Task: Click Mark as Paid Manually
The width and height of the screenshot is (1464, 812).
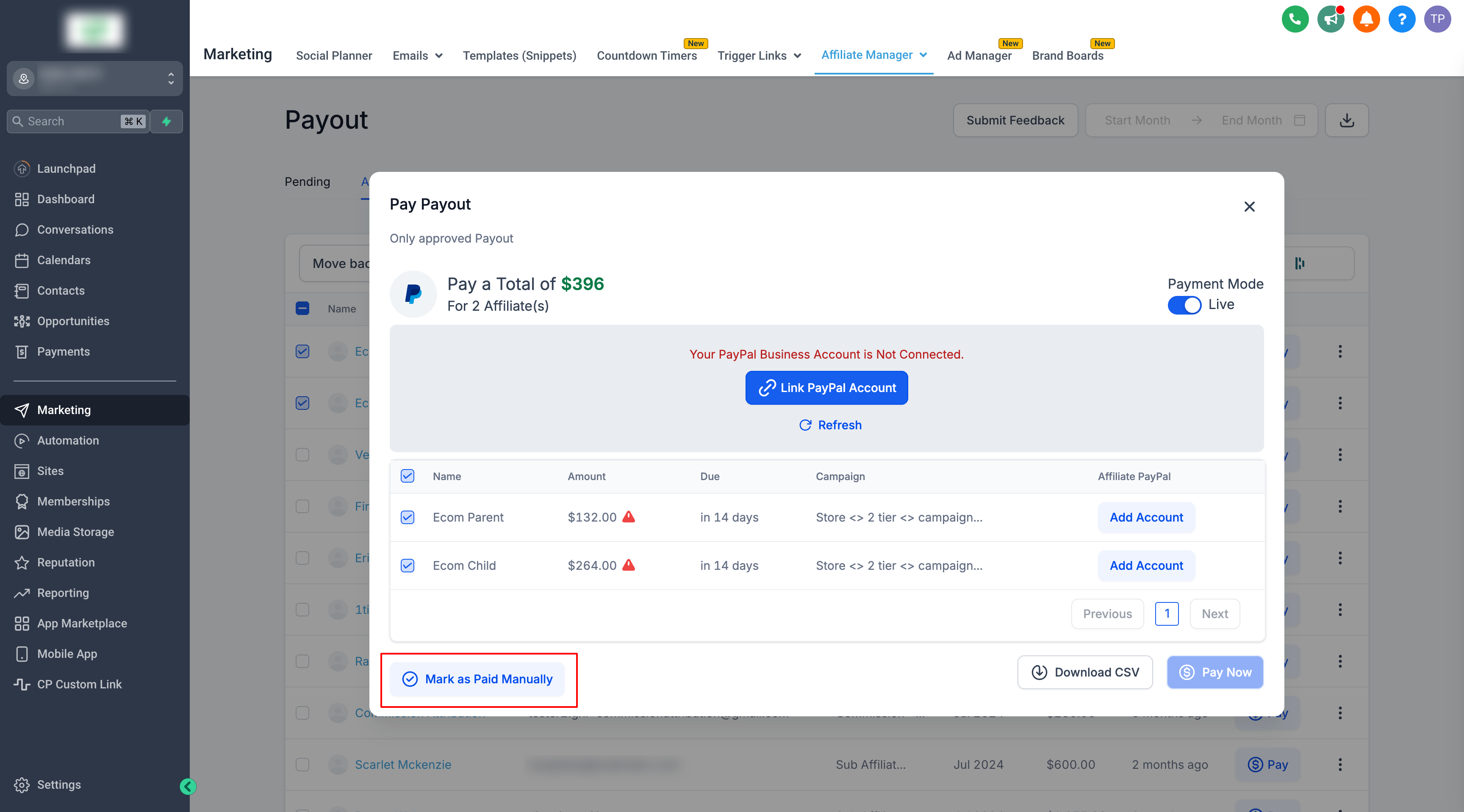Action: click(478, 679)
